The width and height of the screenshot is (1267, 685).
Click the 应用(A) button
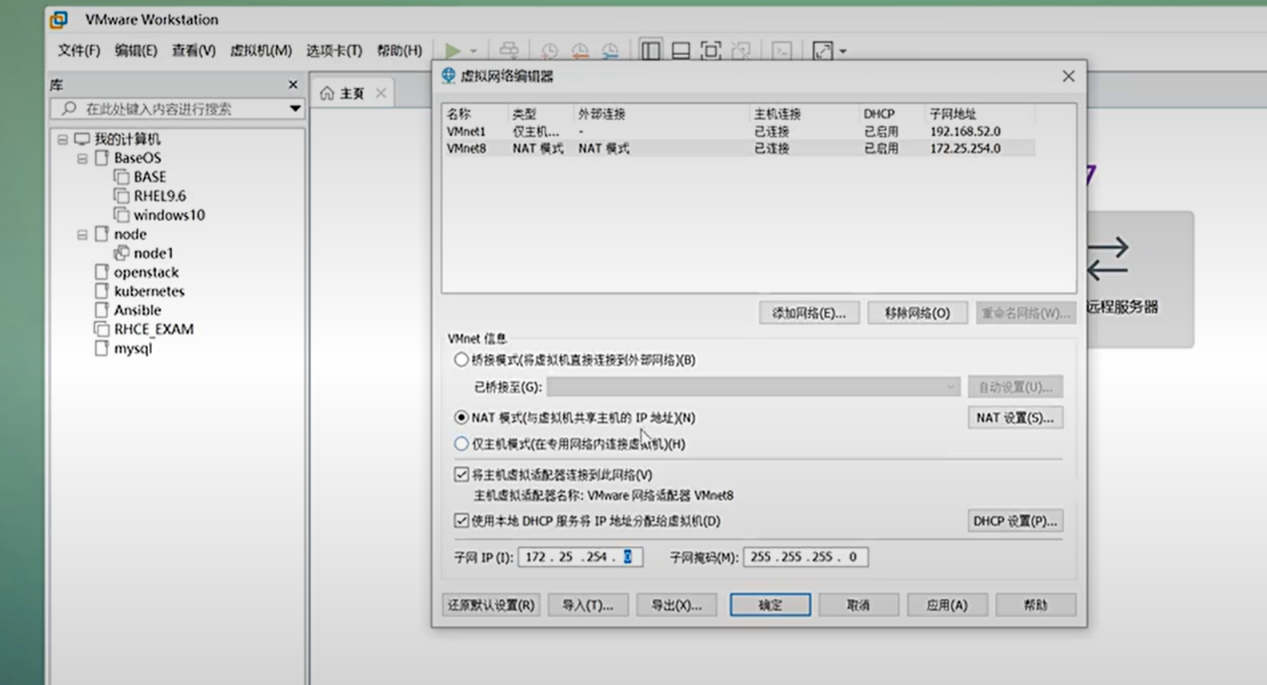(947, 605)
